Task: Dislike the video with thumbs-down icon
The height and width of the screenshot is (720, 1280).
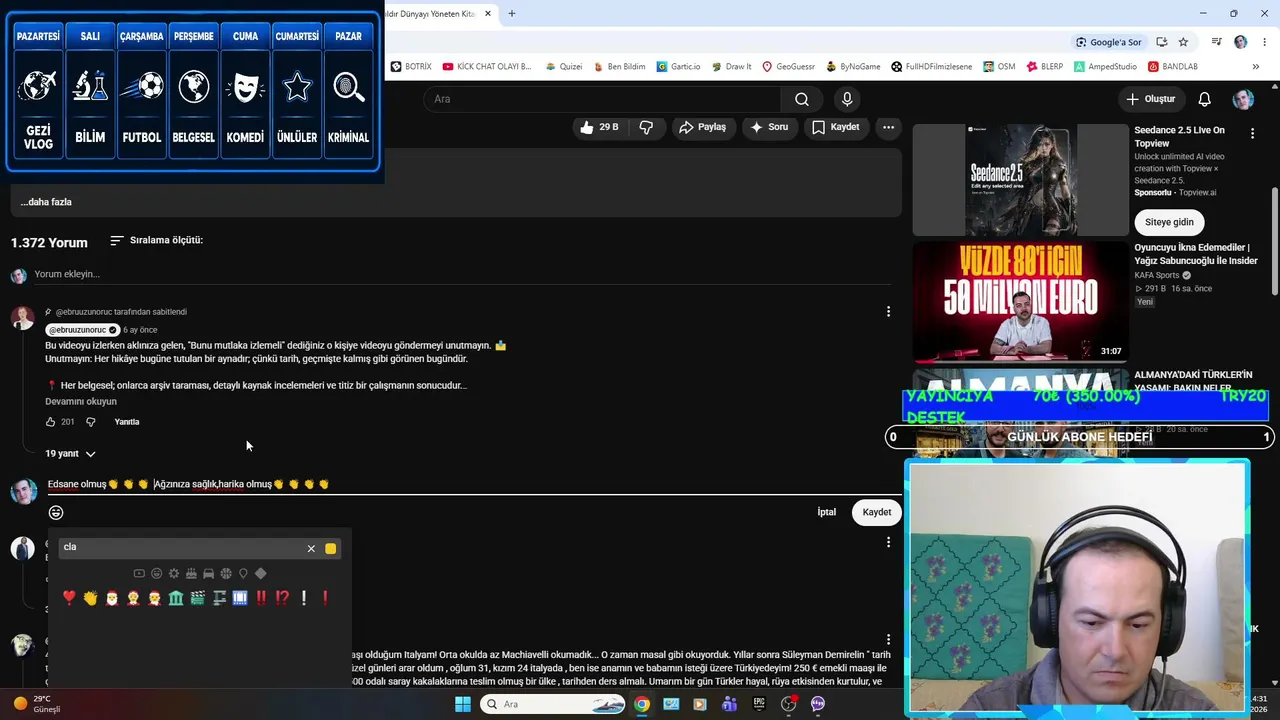Action: coord(646,127)
